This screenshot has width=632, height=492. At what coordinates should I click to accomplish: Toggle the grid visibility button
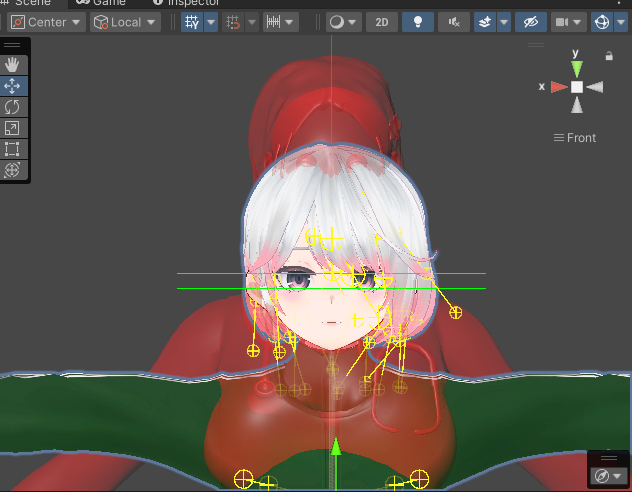(192, 22)
